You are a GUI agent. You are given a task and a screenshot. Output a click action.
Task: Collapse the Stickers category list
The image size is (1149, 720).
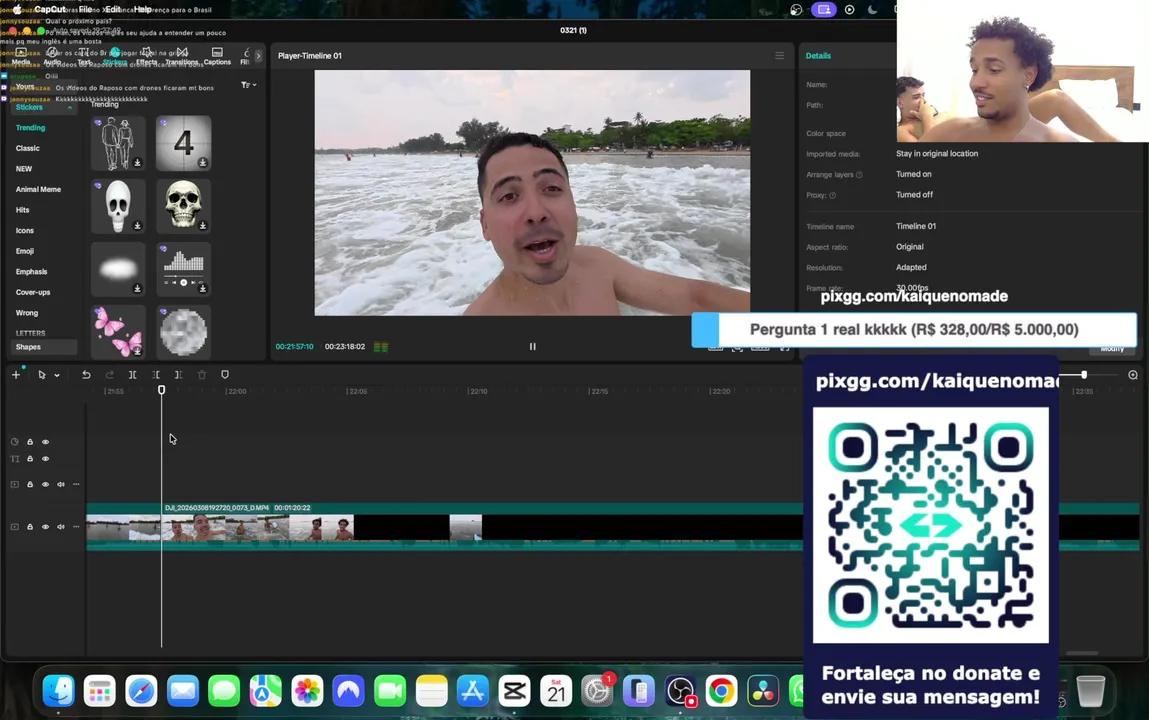click(x=70, y=108)
